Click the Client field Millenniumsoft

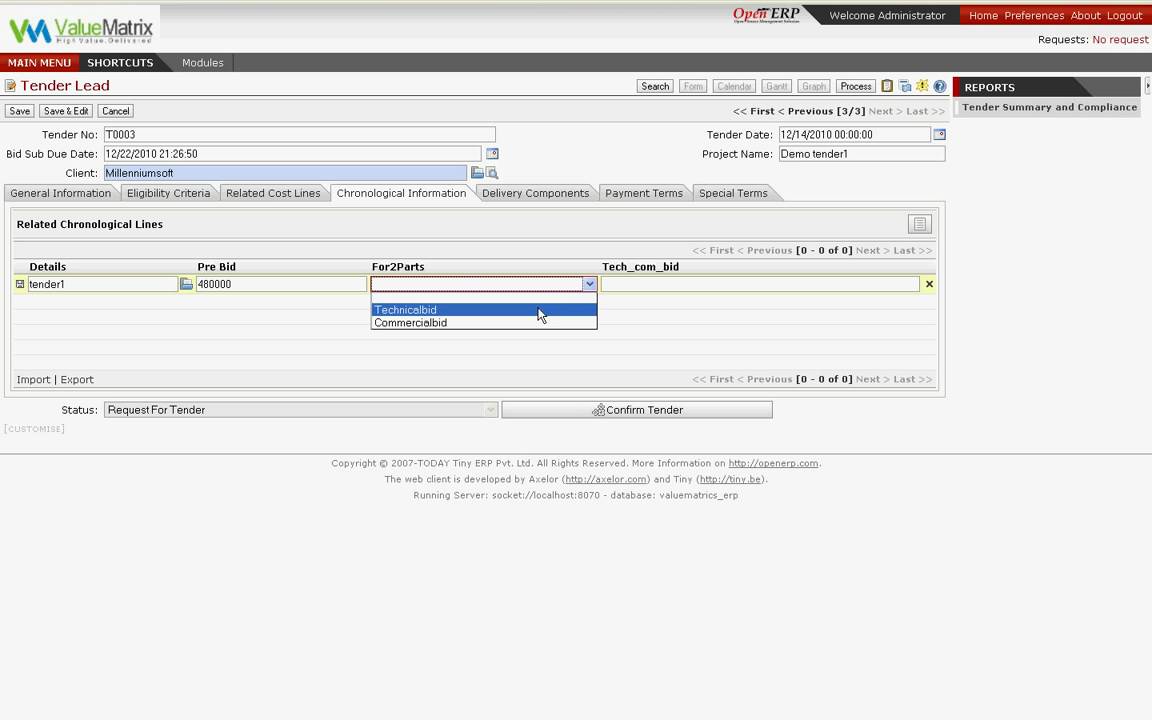tap(285, 173)
